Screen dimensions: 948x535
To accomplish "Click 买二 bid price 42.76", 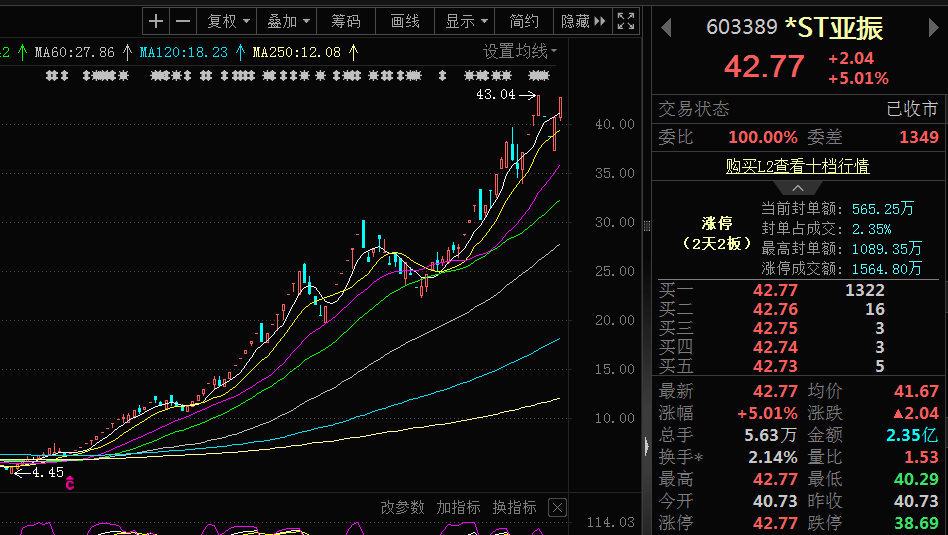I will click(775, 310).
